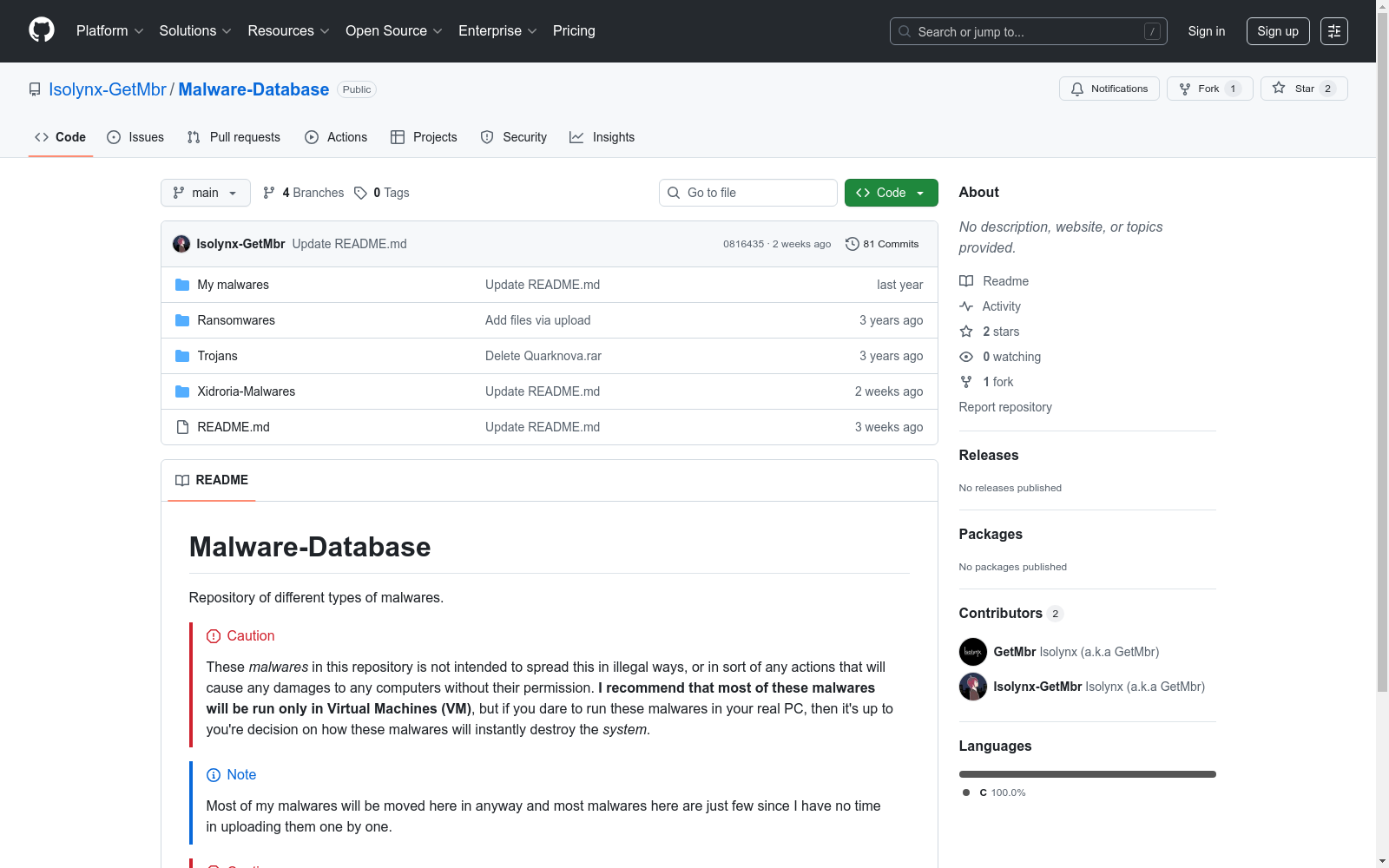Click the README book icon above content
The image size is (1389, 868).
[x=182, y=480]
